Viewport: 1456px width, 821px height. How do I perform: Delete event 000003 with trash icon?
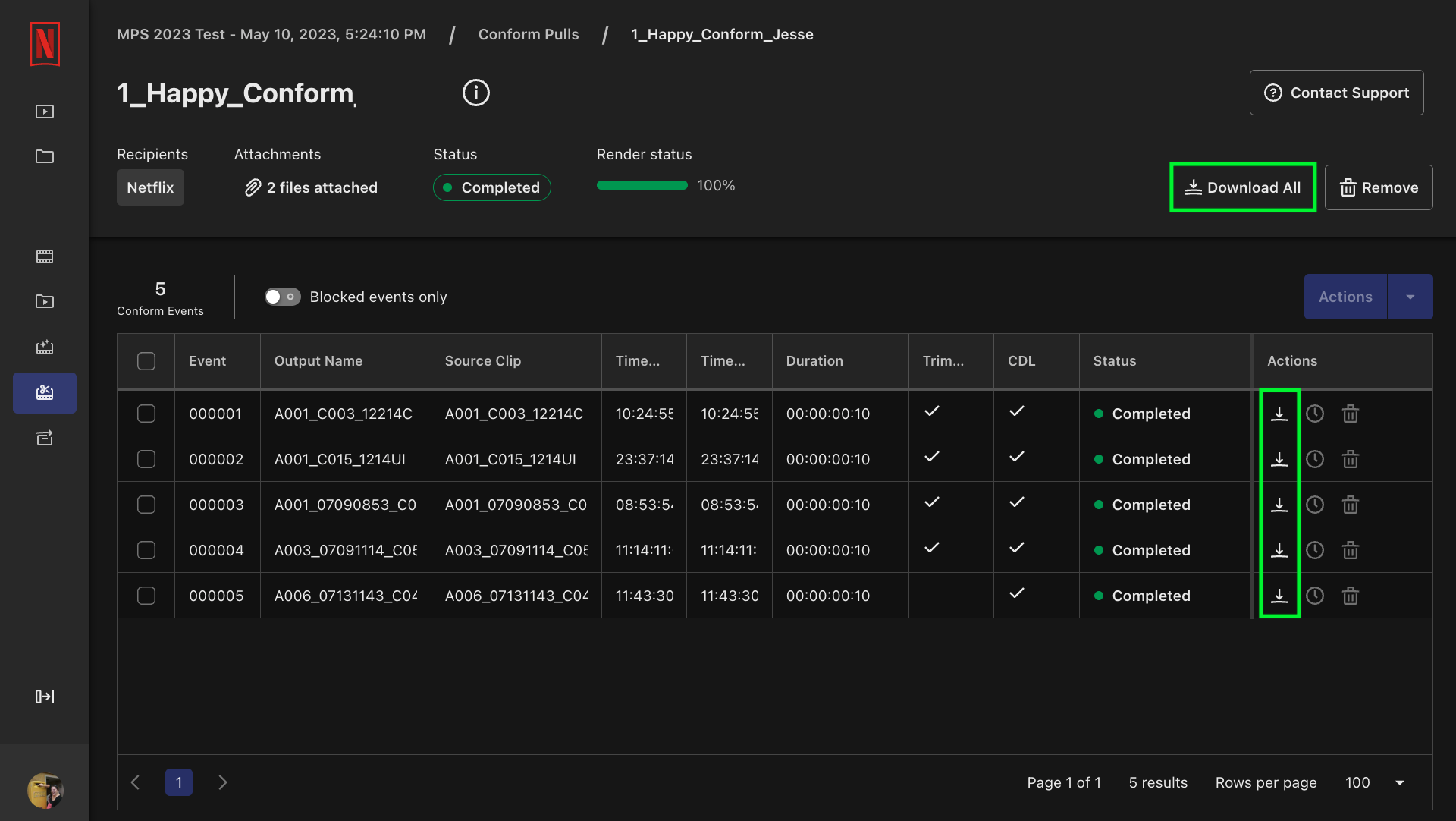pyautogui.click(x=1351, y=505)
